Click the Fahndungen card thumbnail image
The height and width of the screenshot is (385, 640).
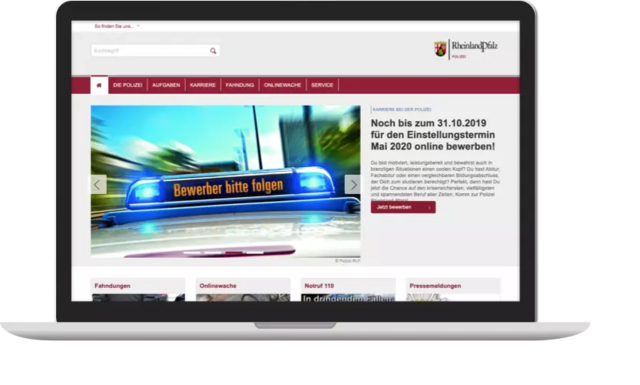tap(138, 298)
